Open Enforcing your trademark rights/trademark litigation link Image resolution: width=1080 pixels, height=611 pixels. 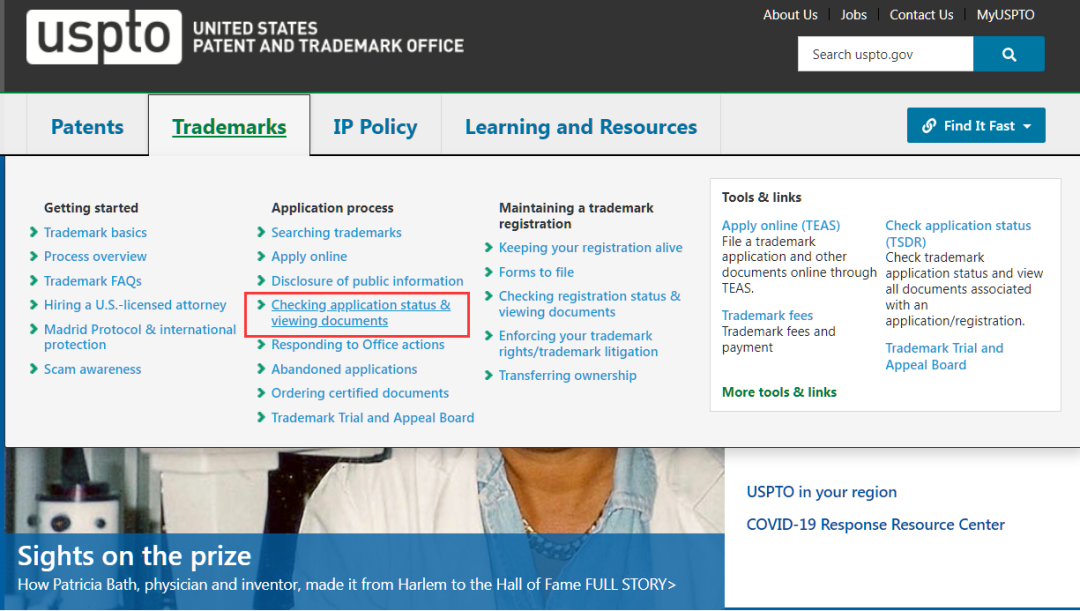pos(578,344)
